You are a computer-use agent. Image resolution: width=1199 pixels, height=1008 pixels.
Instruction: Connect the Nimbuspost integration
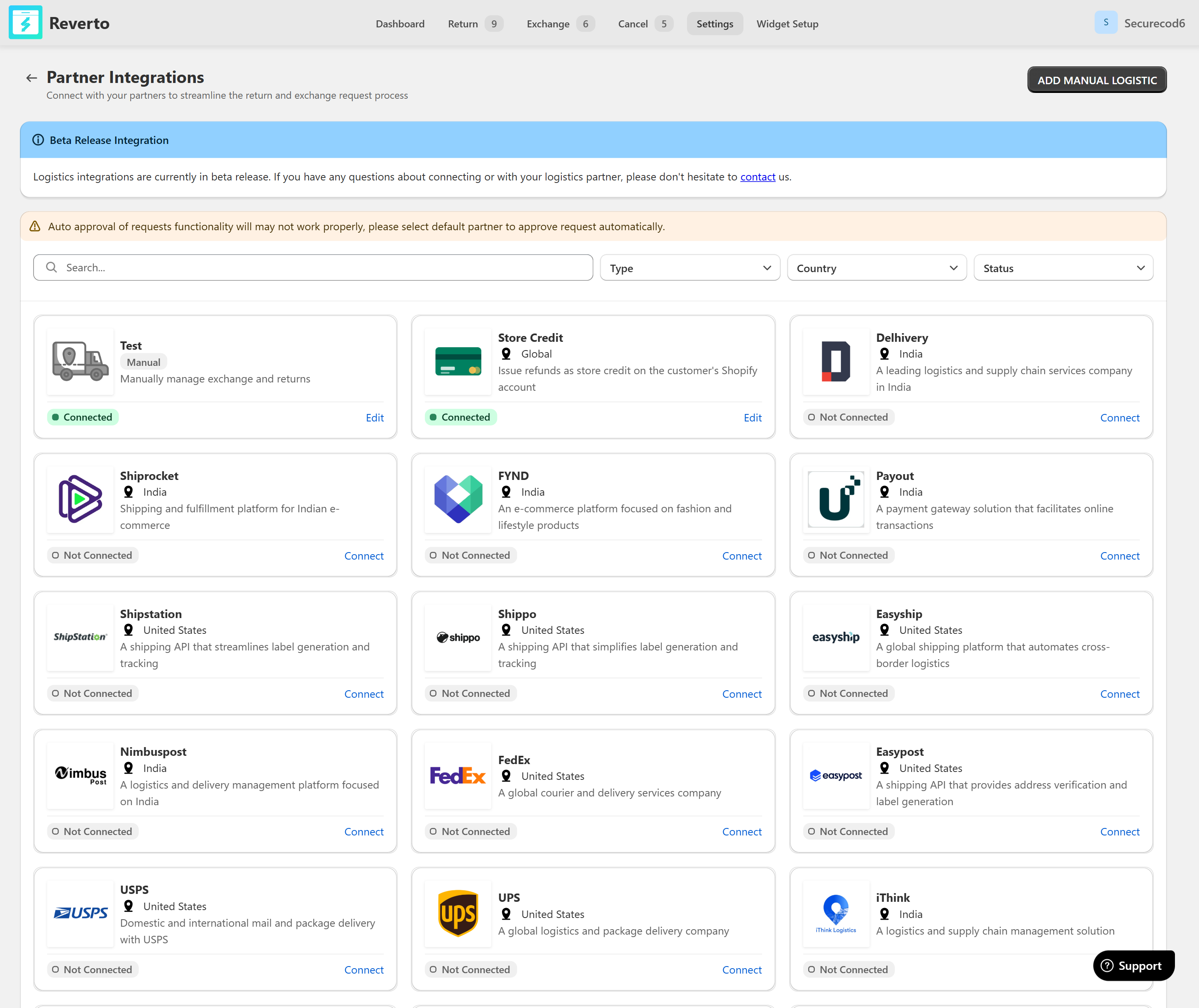[363, 831]
